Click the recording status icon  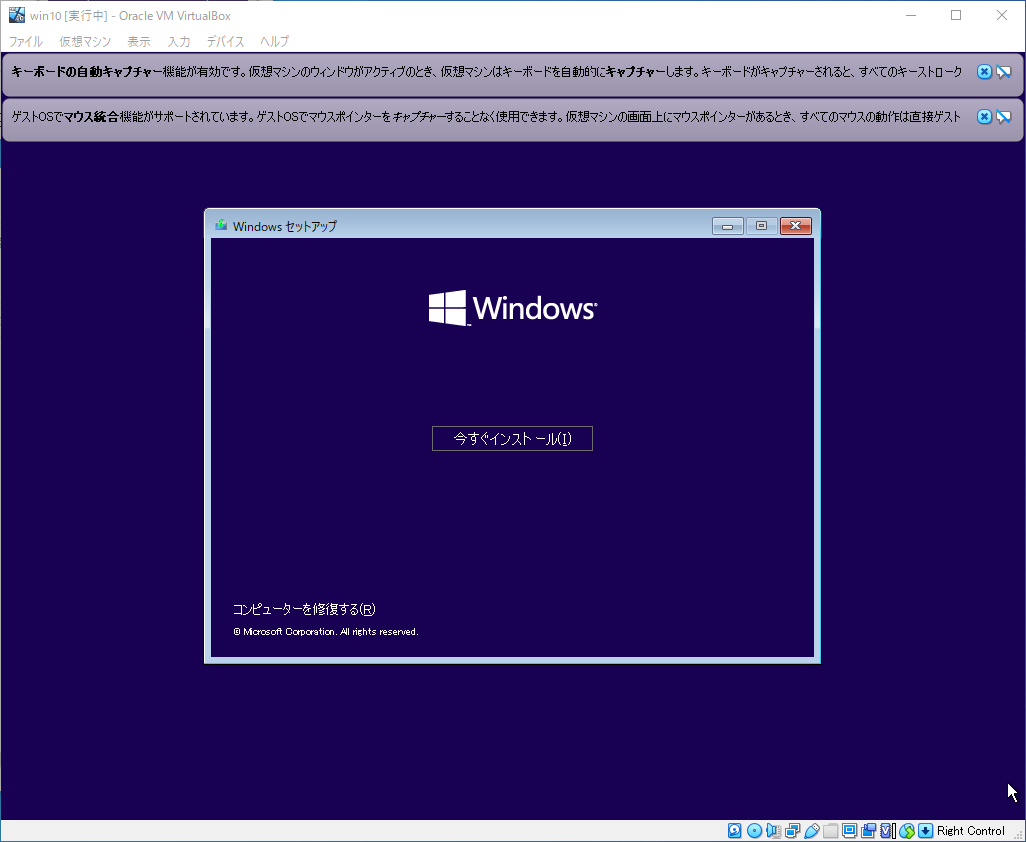pyautogui.click(x=868, y=830)
